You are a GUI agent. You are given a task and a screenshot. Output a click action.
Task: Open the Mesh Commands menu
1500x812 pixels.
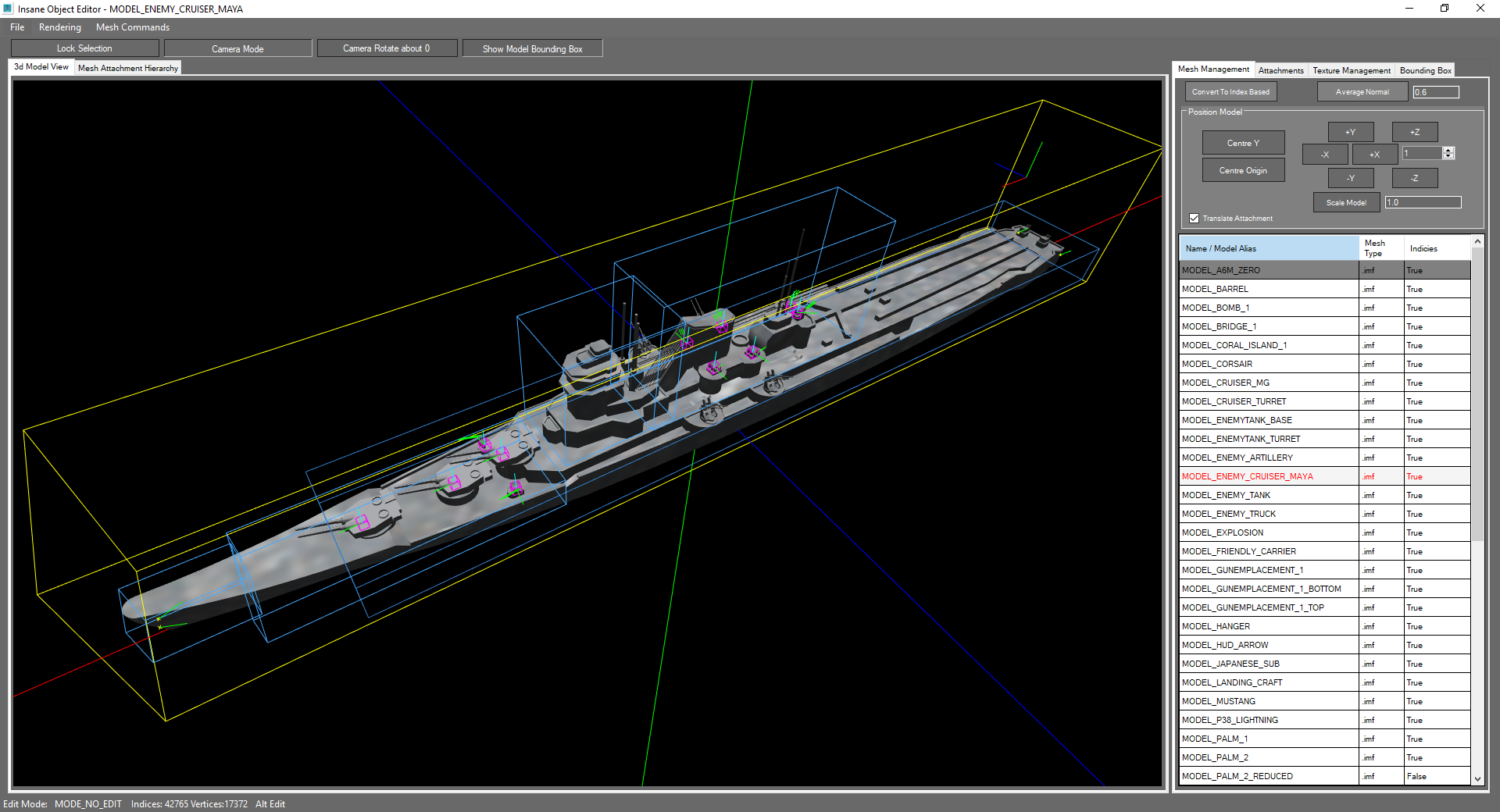[x=133, y=27]
